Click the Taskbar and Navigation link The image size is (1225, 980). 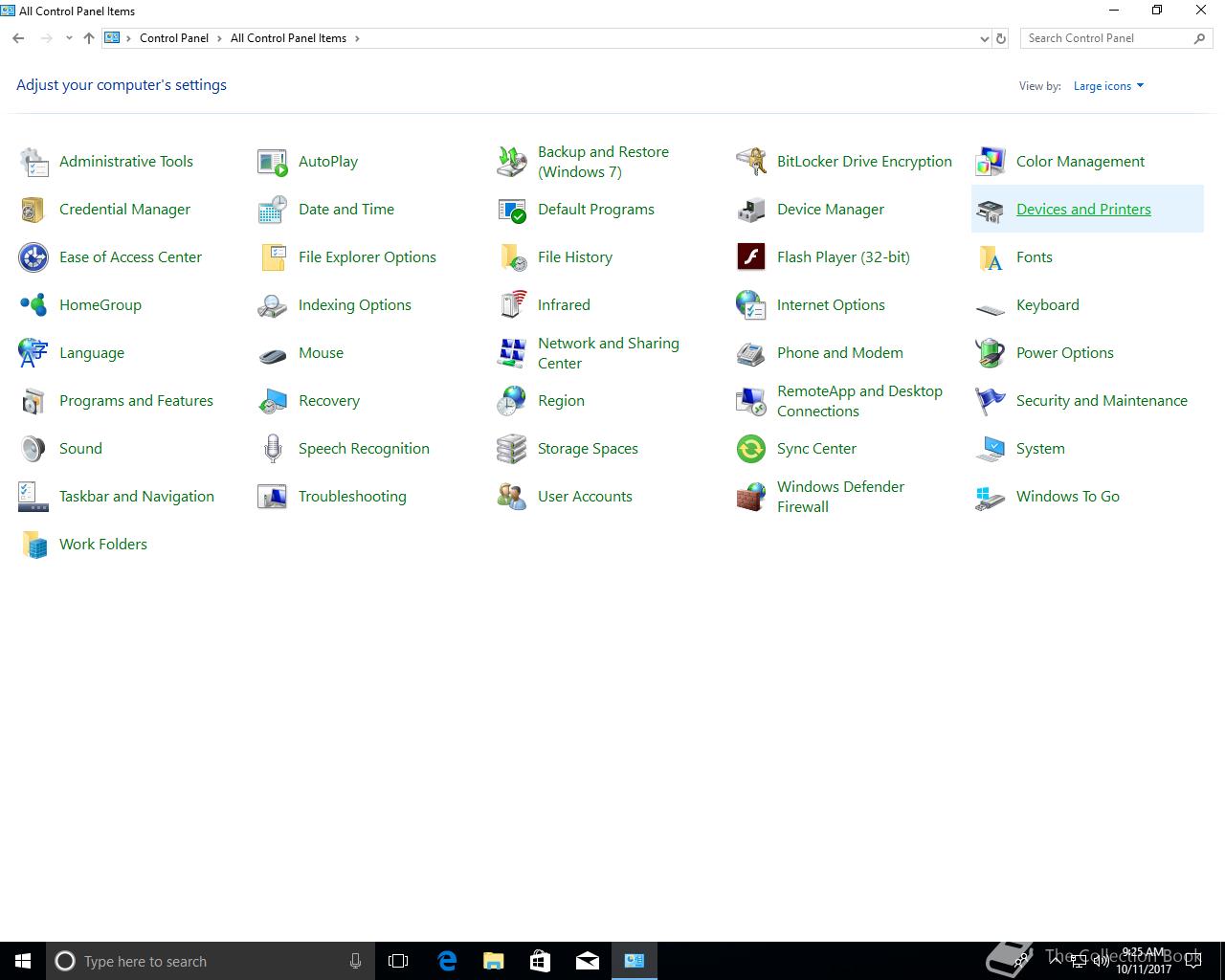click(137, 497)
